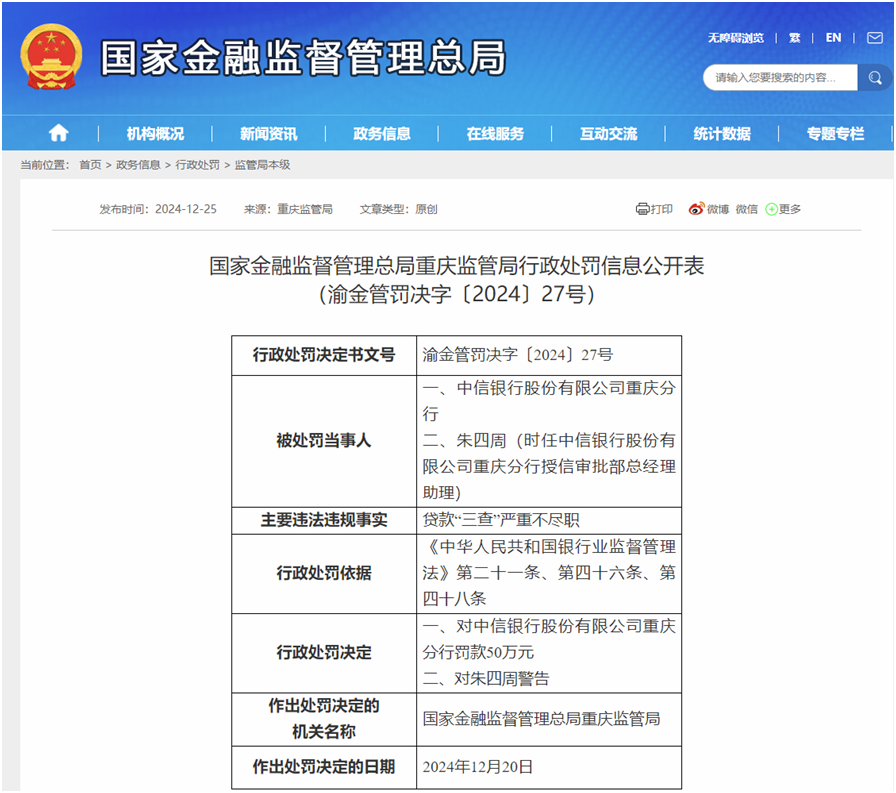
Task: Click 文章类型: 原创 text
Action: [x=398, y=209]
